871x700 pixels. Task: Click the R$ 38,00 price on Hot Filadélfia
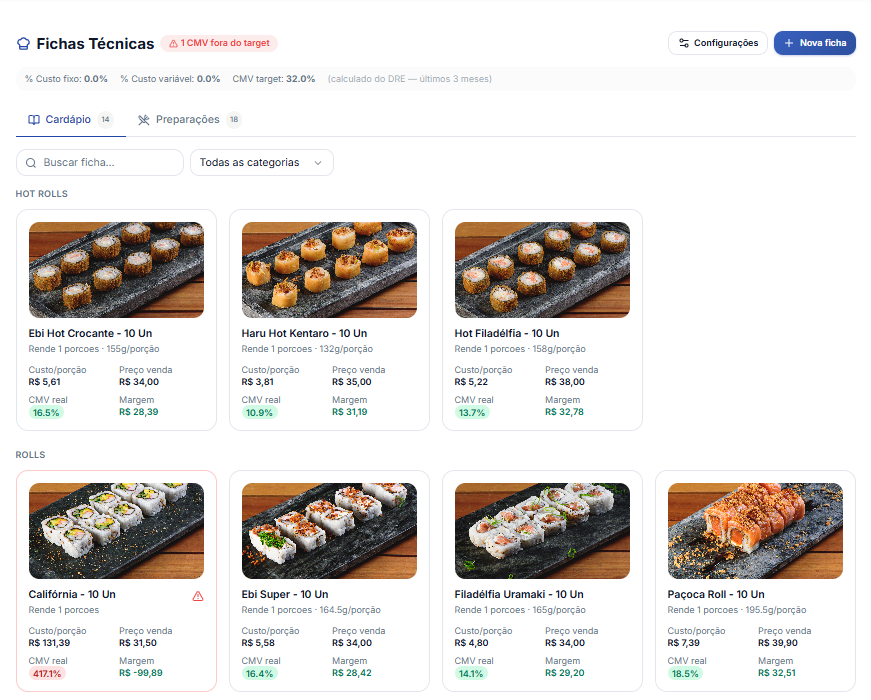pos(565,382)
